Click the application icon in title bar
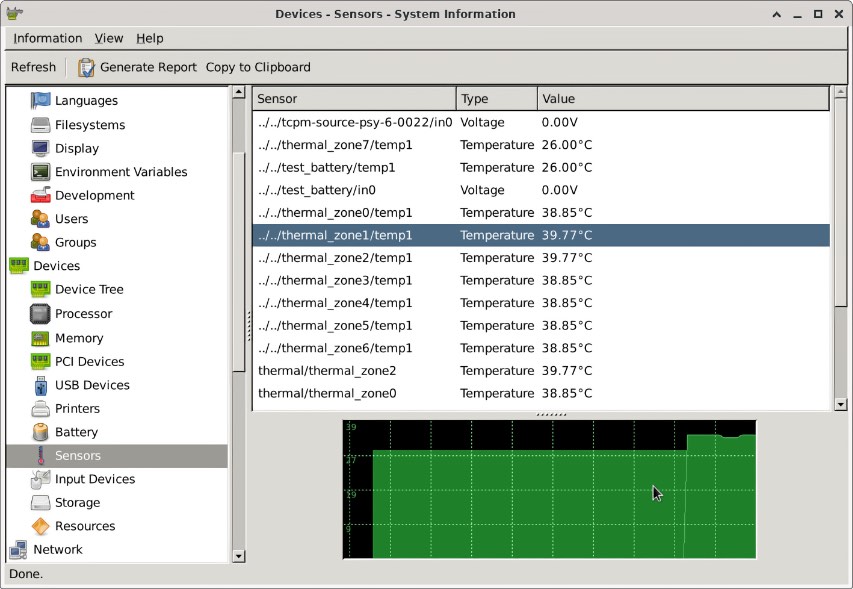Viewport: 853px width, 589px height. pos(15,14)
